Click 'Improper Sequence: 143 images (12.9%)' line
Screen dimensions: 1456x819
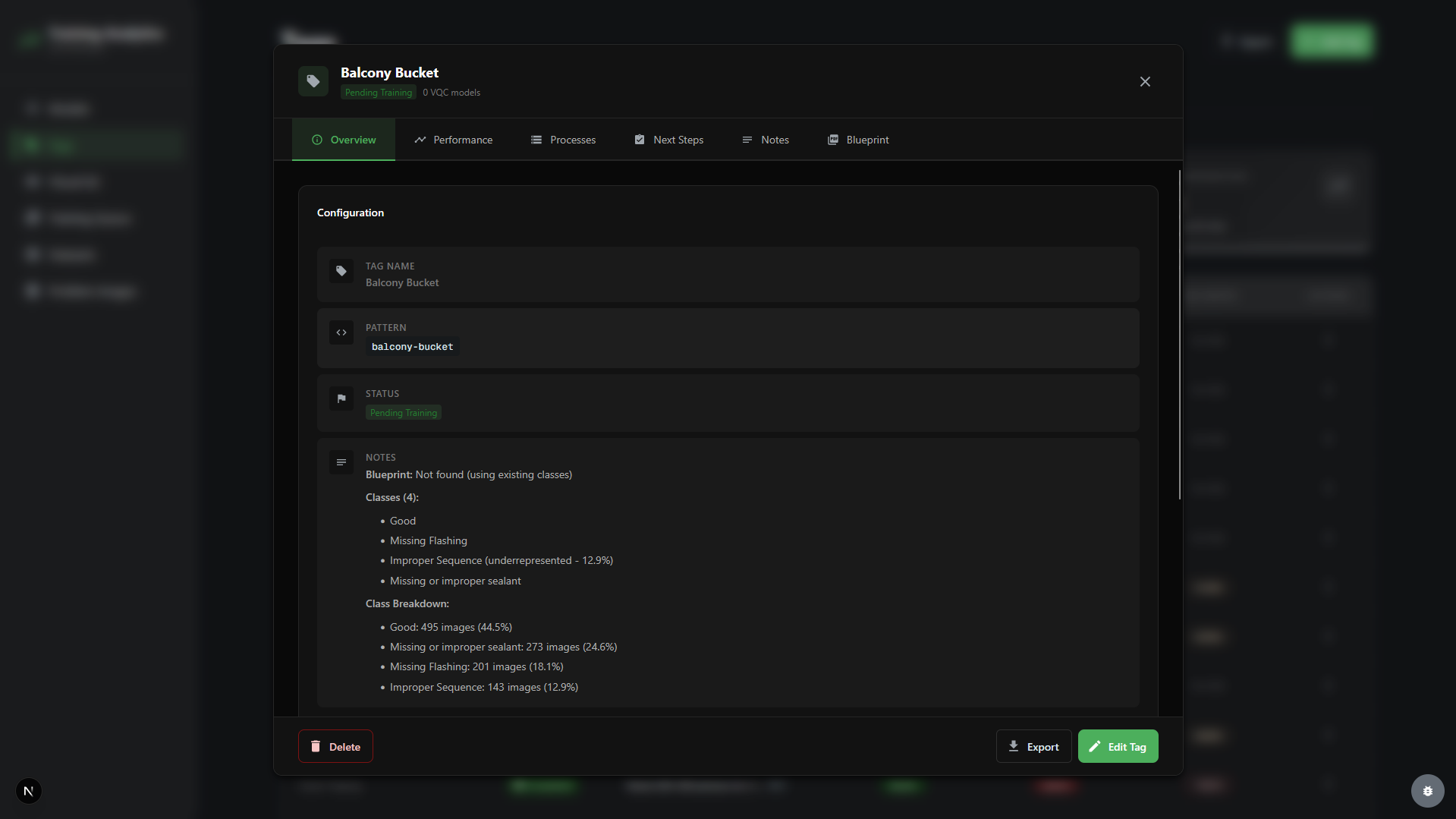[x=484, y=687]
